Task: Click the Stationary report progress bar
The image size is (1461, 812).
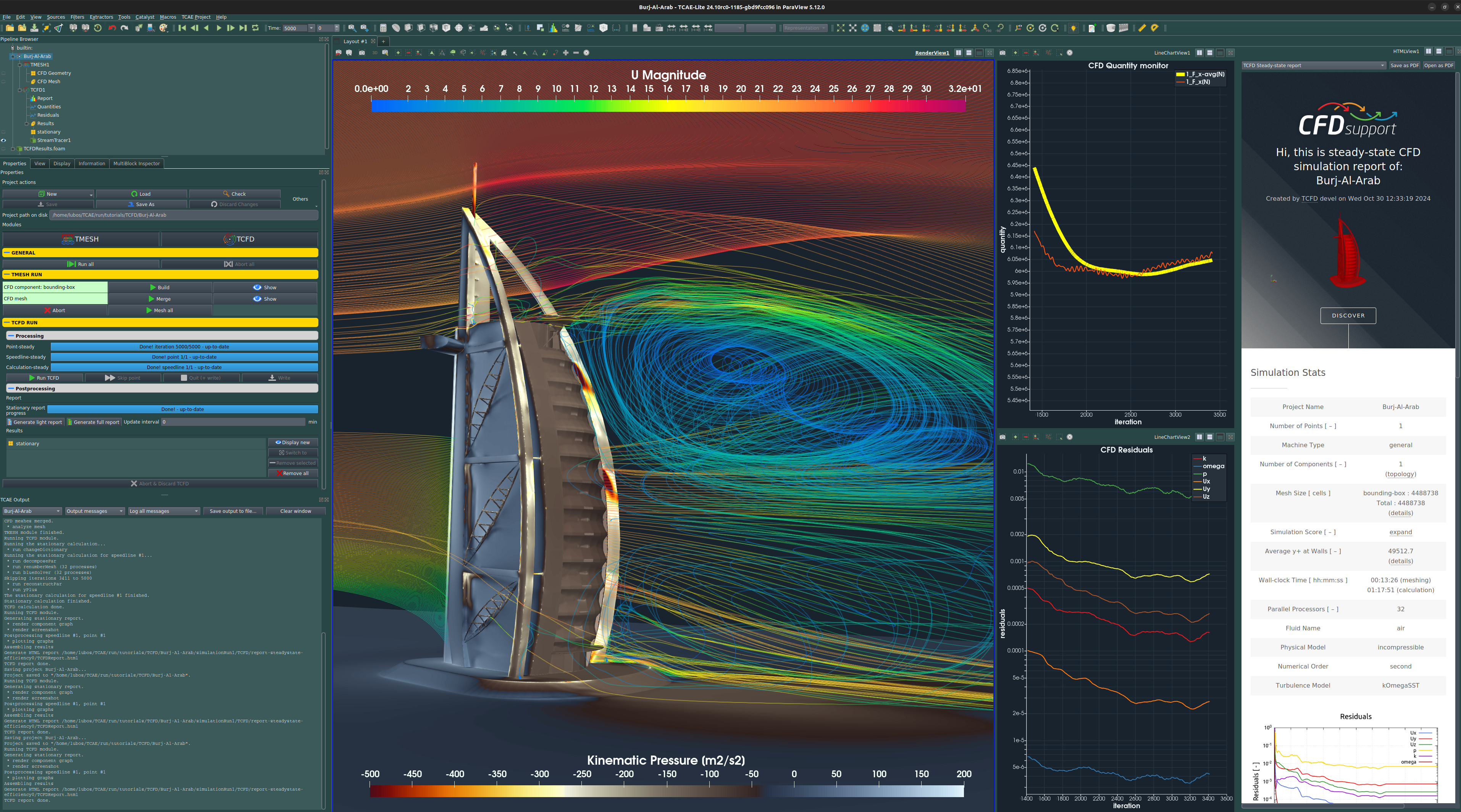Action: click(x=182, y=409)
